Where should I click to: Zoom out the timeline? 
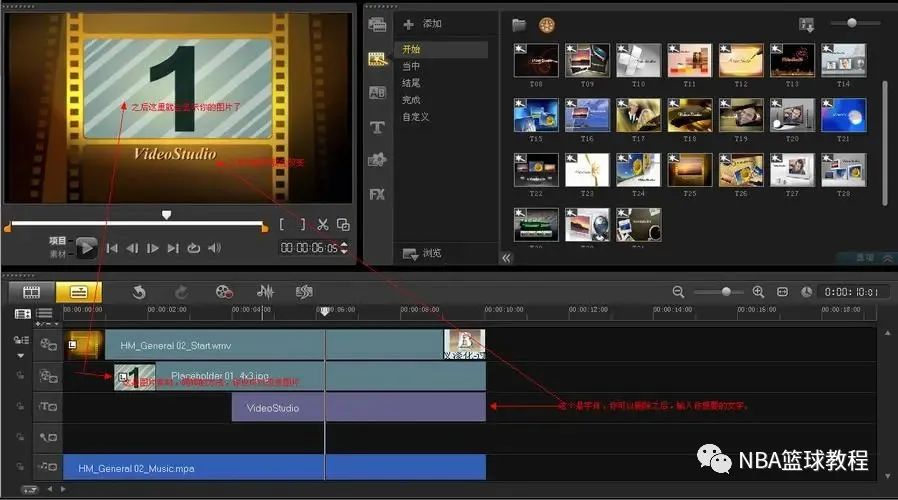[x=678, y=292]
